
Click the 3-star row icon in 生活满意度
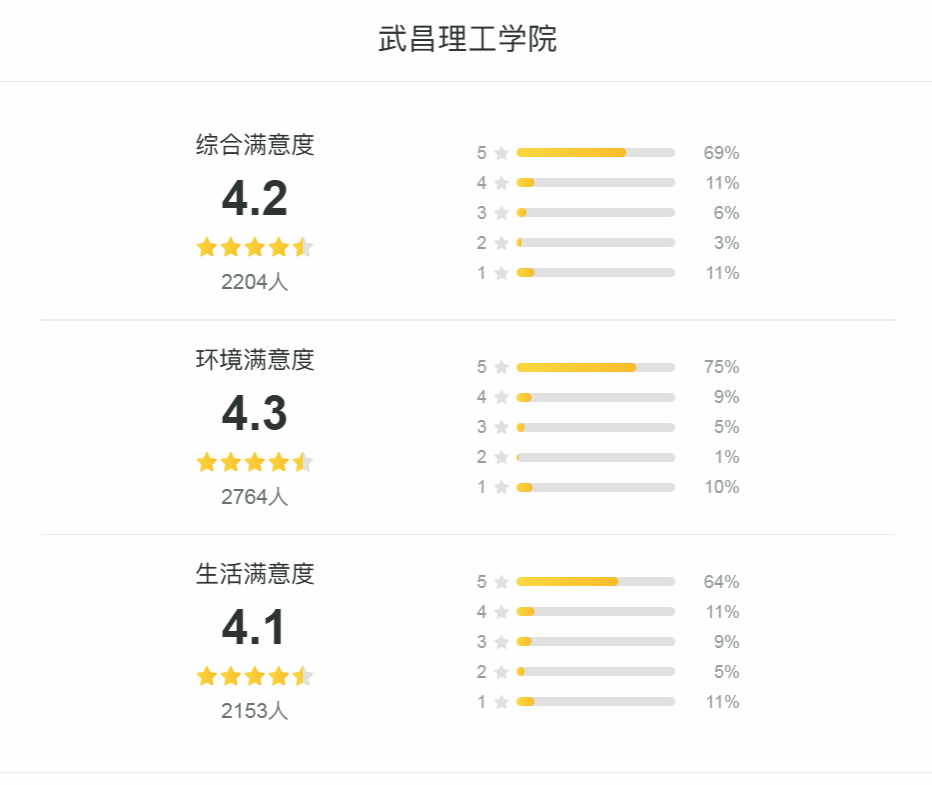click(x=502, y=642)
